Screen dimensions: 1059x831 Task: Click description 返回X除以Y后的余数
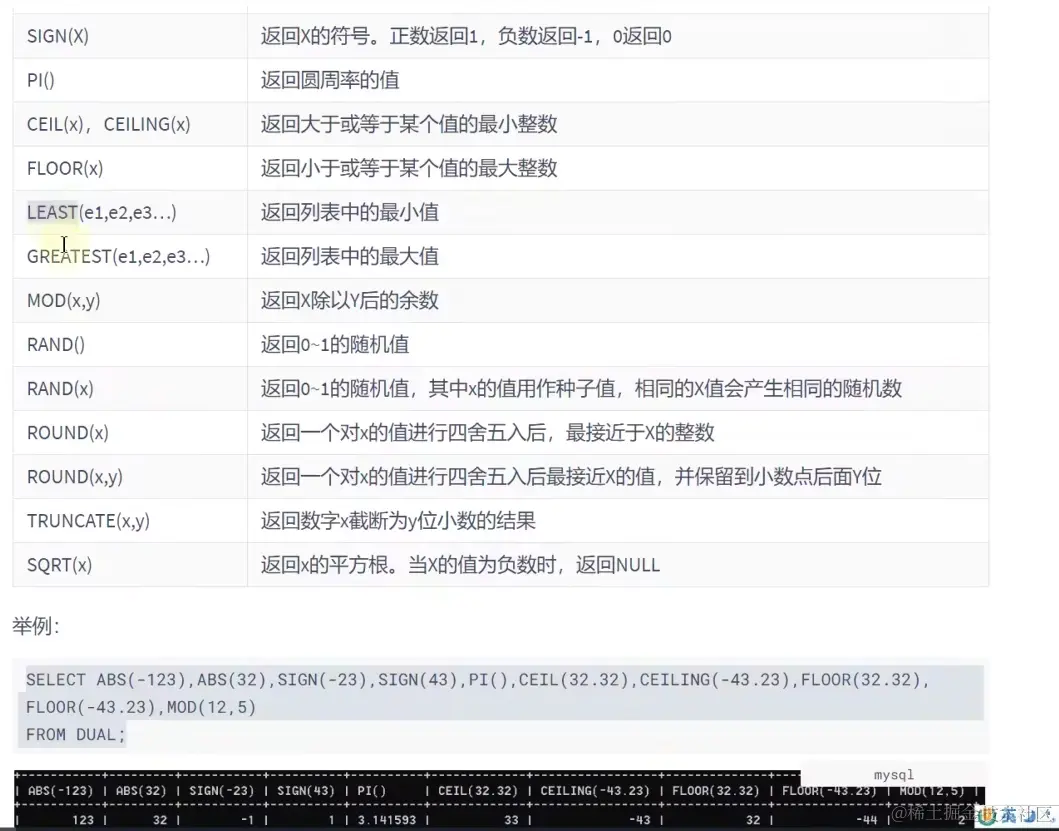350,300
